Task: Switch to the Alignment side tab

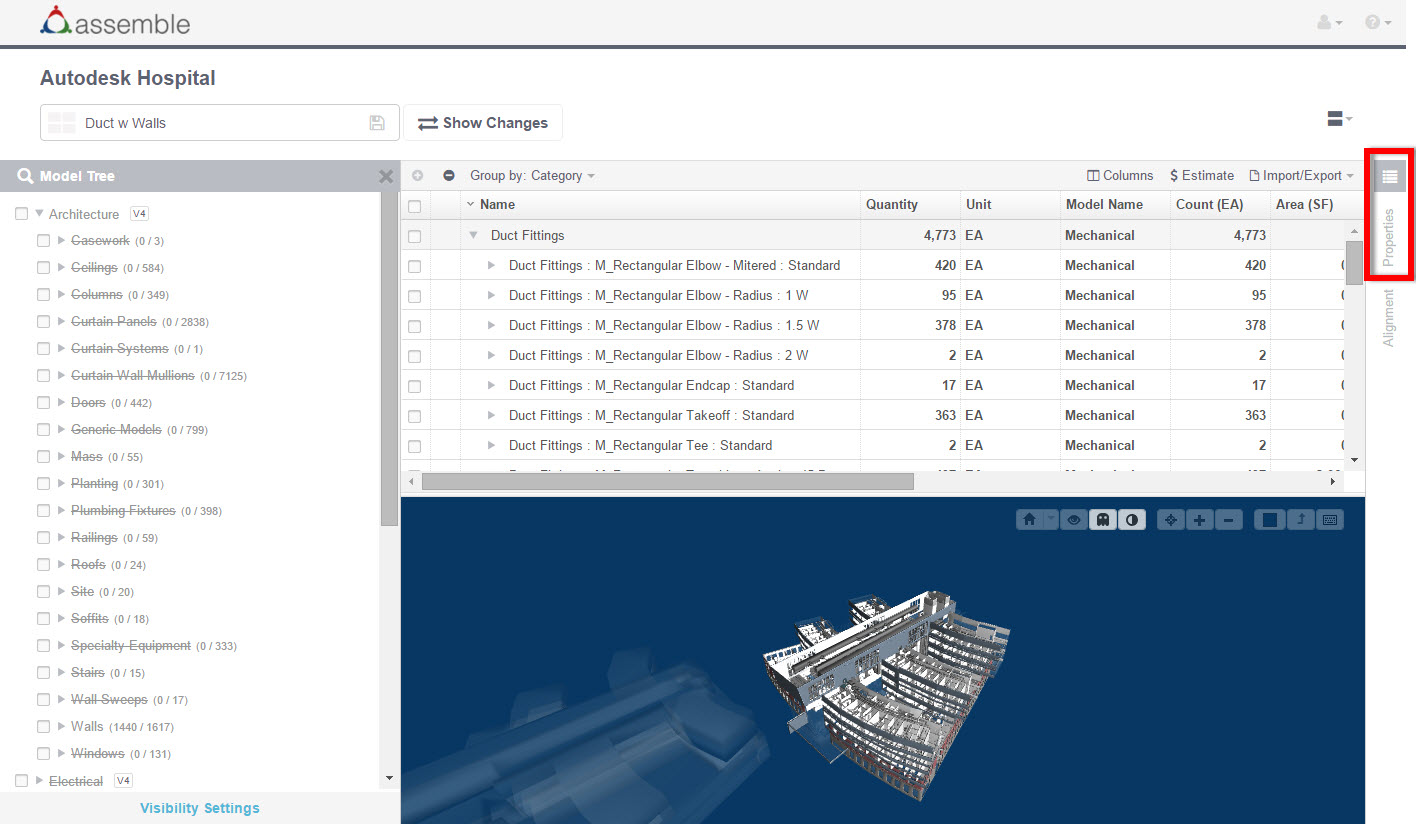Action: point(1388,318)
